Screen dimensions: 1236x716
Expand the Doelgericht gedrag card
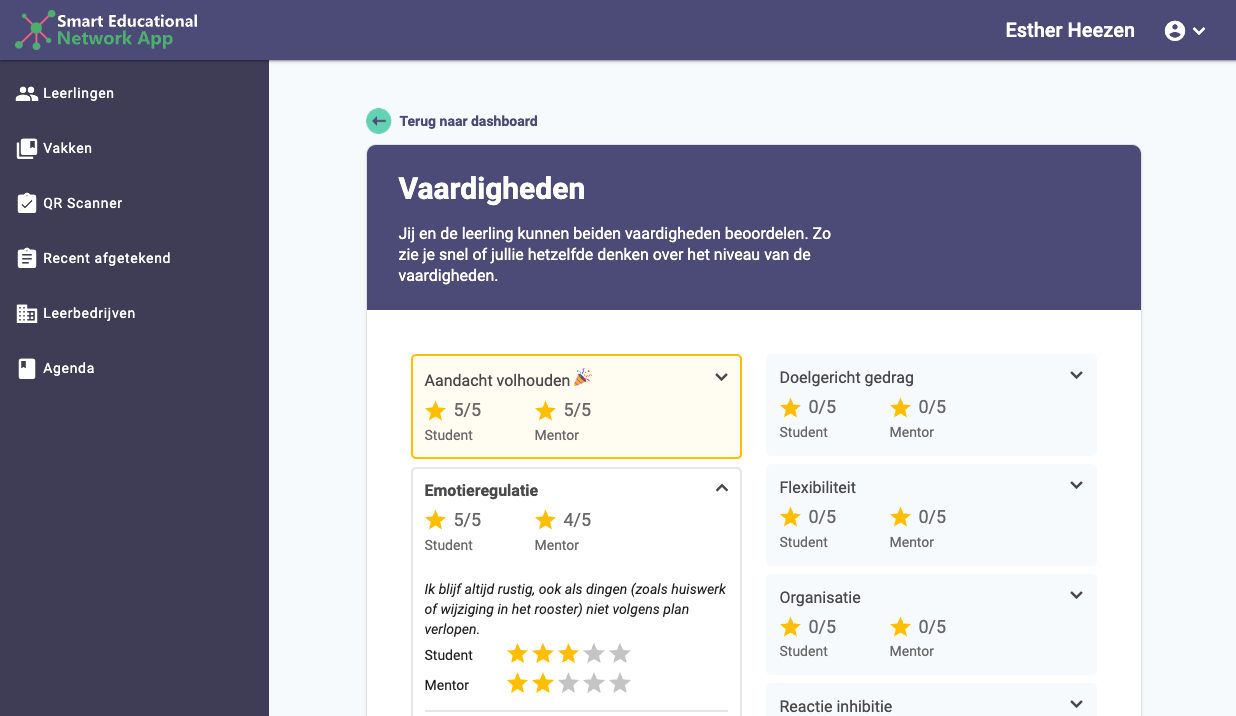1077,375
